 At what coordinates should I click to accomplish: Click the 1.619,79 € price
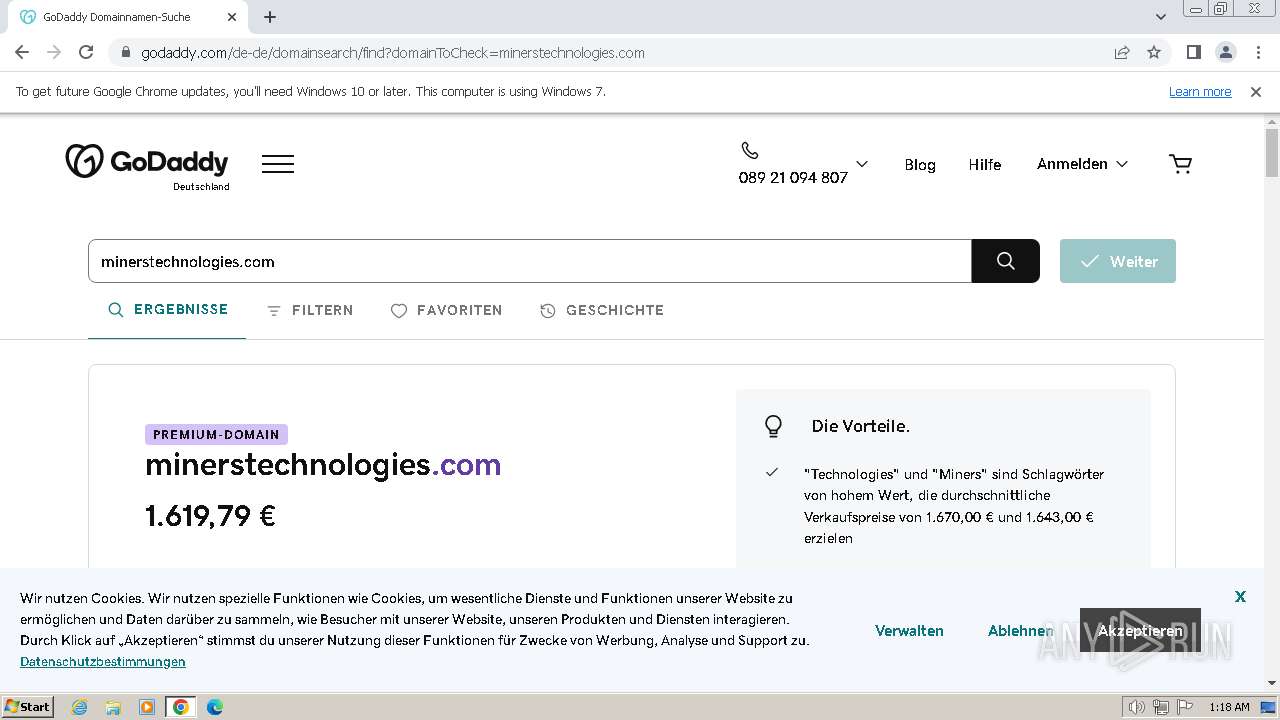(x=210, y=516)
